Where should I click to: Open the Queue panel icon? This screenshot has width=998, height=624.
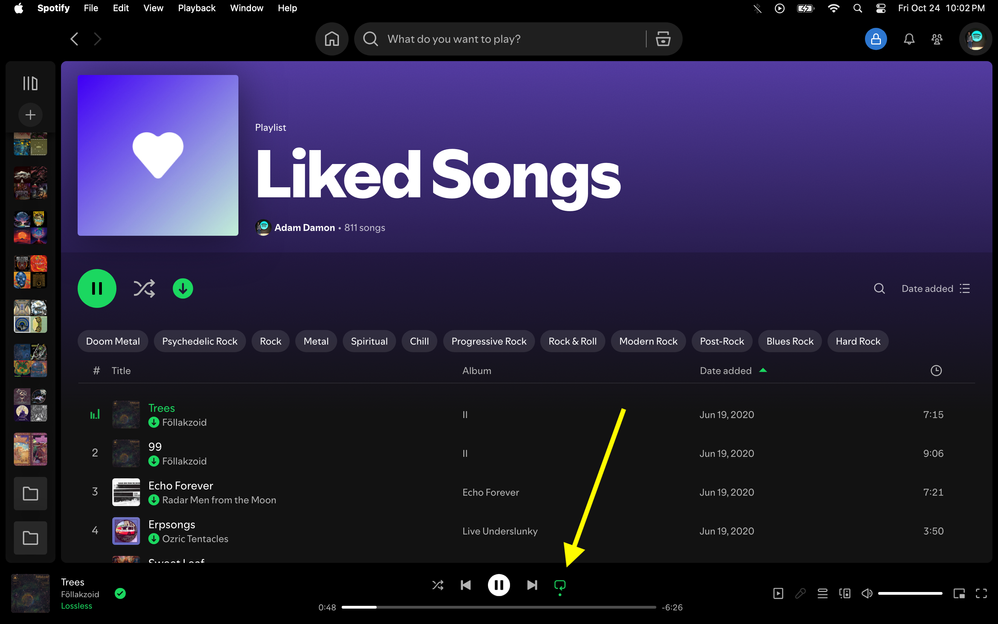[x=822, y=593]
